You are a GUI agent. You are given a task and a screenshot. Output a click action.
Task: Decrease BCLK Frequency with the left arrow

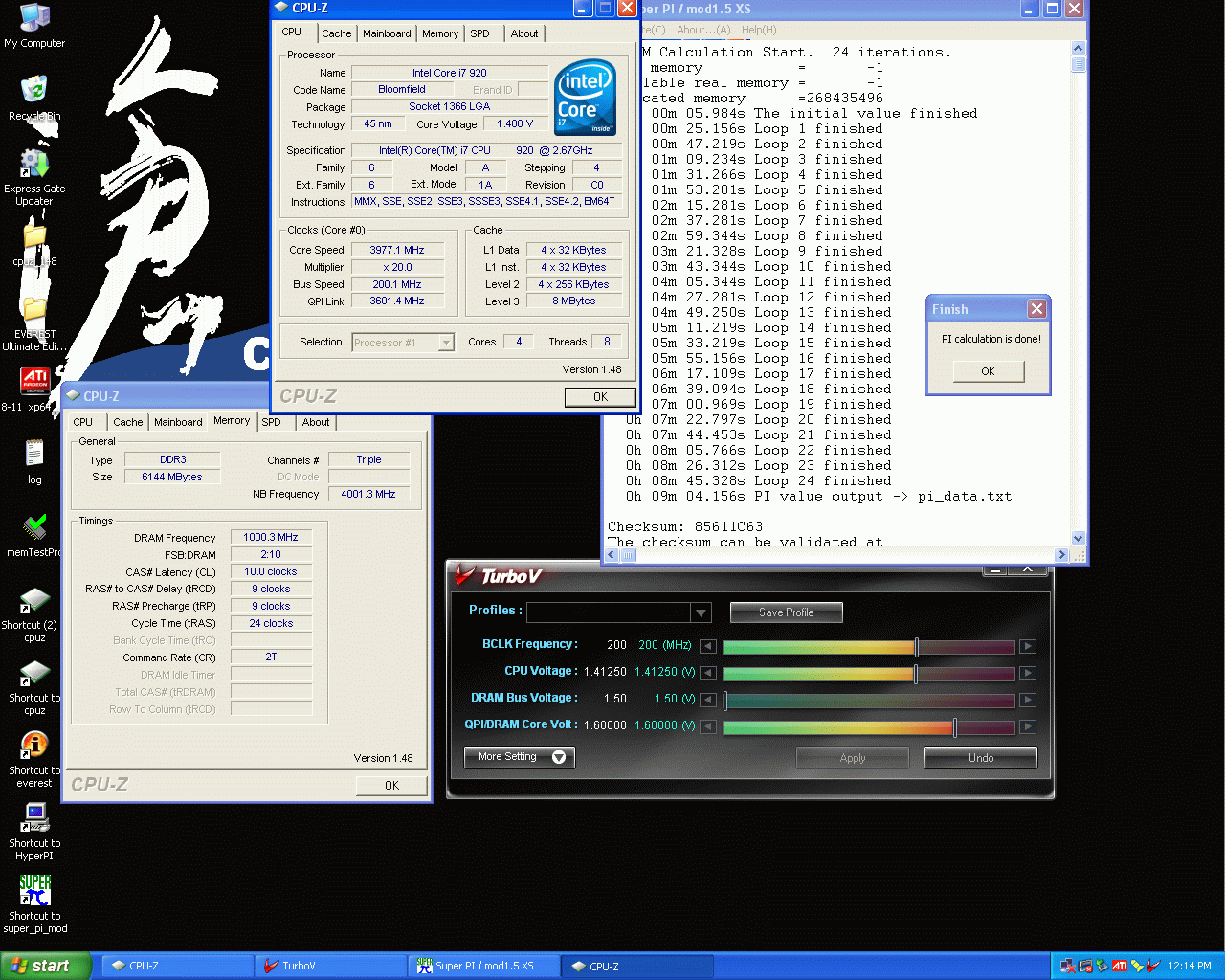pyautogui.click(x=708, y=646)
